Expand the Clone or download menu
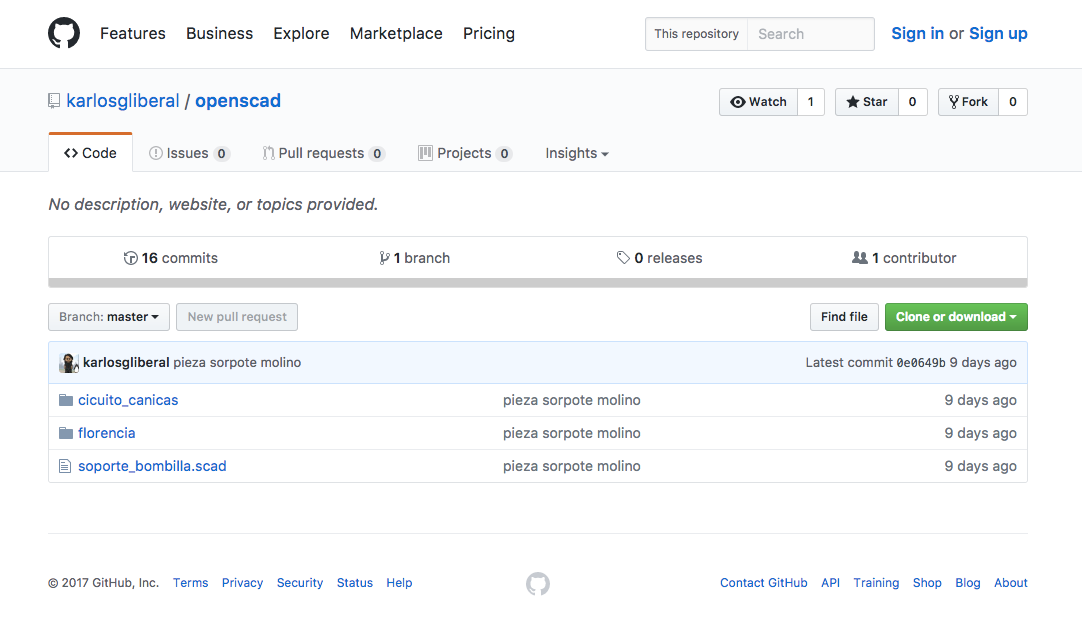This screenshot has height=643, width=1082. 956,317
